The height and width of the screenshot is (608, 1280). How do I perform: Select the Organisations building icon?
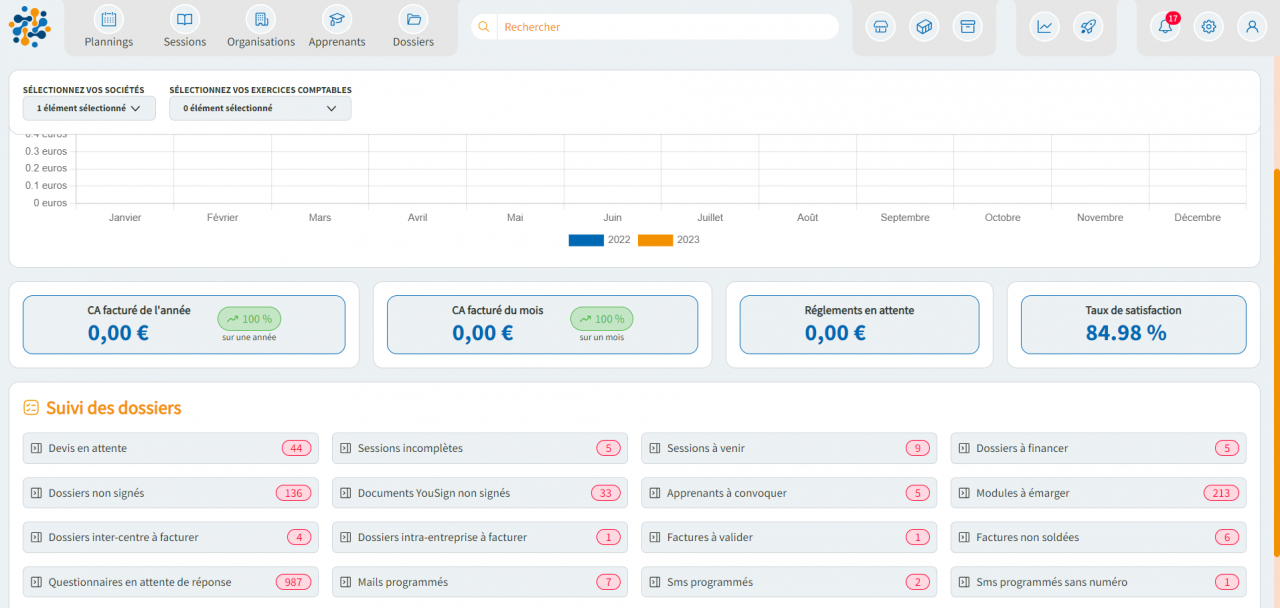click(260, 19)
